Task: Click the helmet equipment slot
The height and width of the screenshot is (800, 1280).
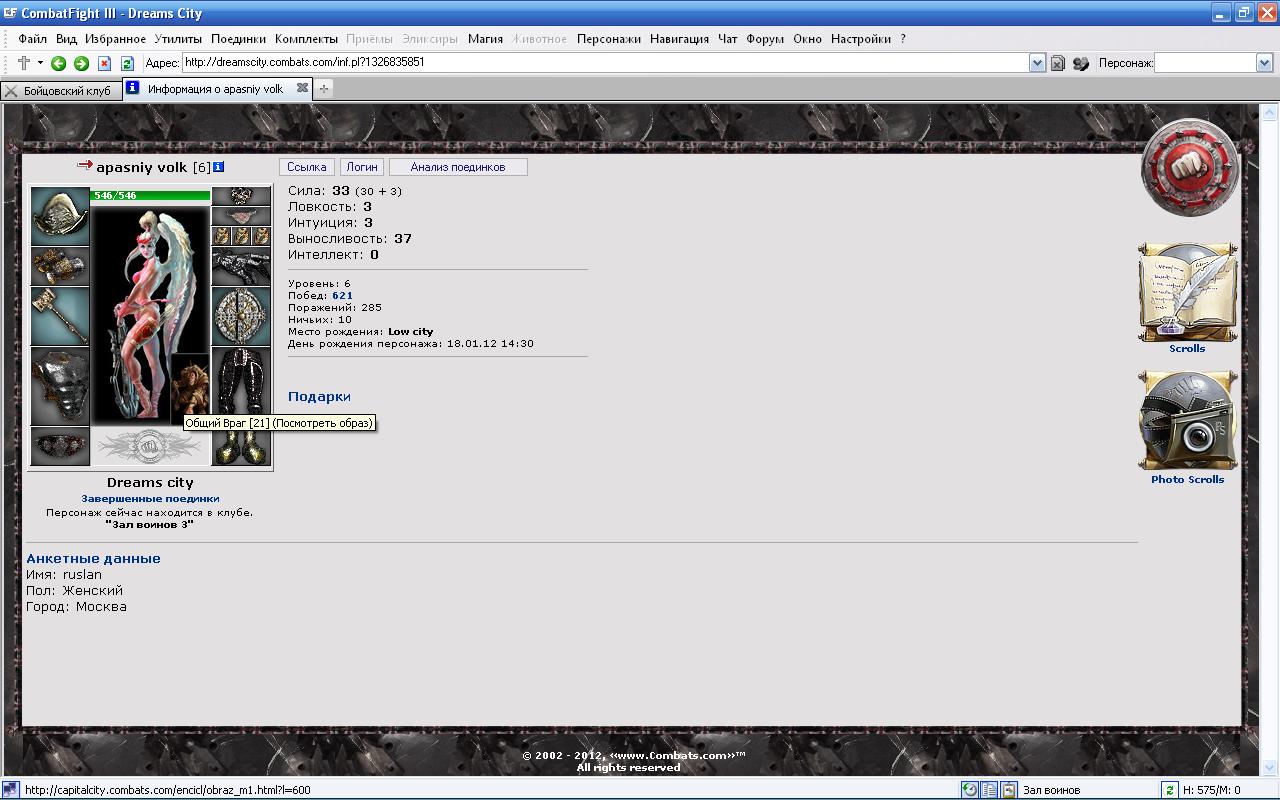Action: tap(60, 216)
